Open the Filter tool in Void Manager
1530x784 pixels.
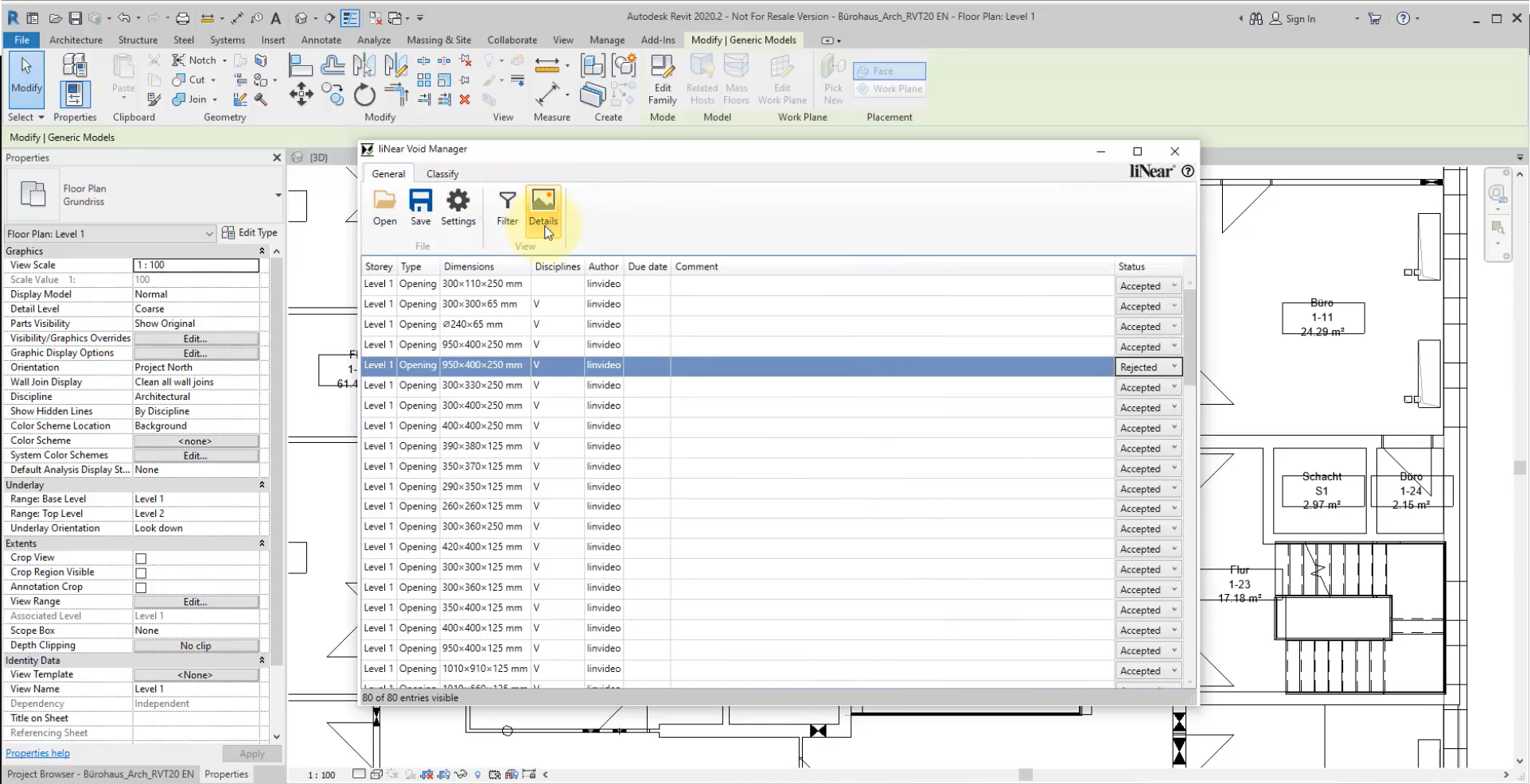[507, 208]
